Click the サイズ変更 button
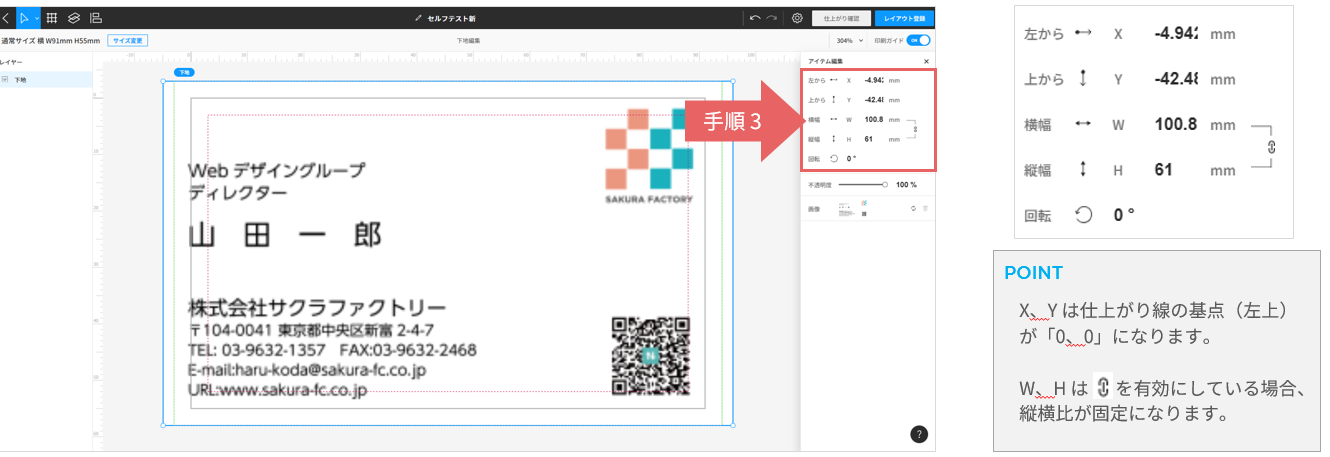This screenshot has height=457, width=1330. tap(127, 41)
